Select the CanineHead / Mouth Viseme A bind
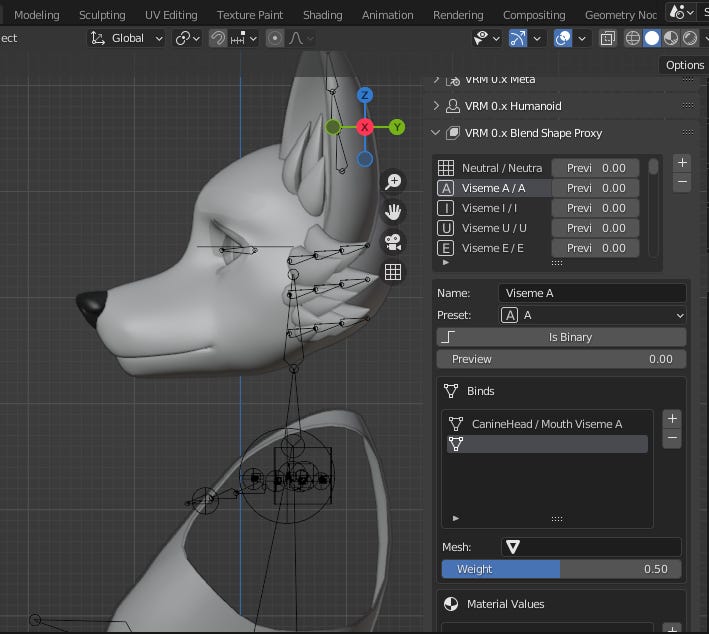The image size is (709, 634). [548, 424]
